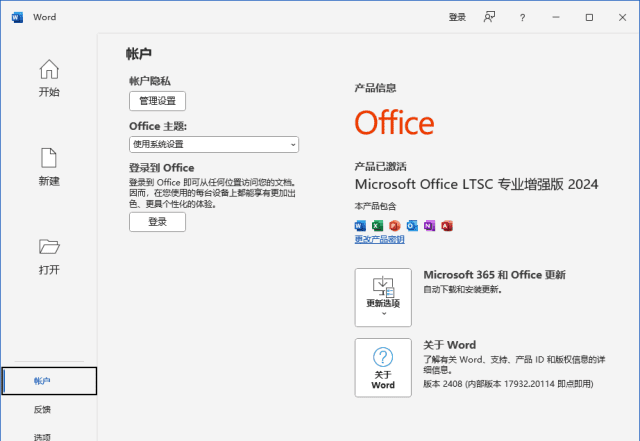Open the 新建 new document page
The image size is (640, 441).
tap(49, 167)
